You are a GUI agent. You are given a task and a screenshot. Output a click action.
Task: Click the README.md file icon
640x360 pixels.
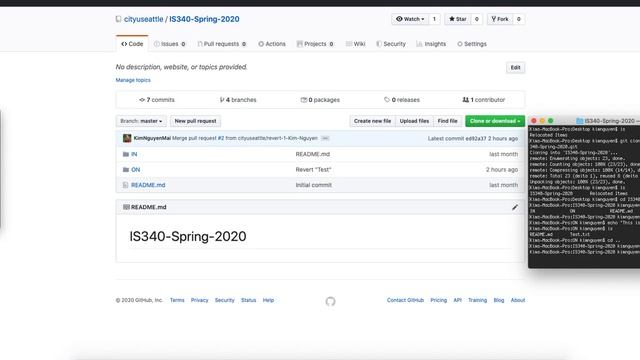click(x=125, y=185)
